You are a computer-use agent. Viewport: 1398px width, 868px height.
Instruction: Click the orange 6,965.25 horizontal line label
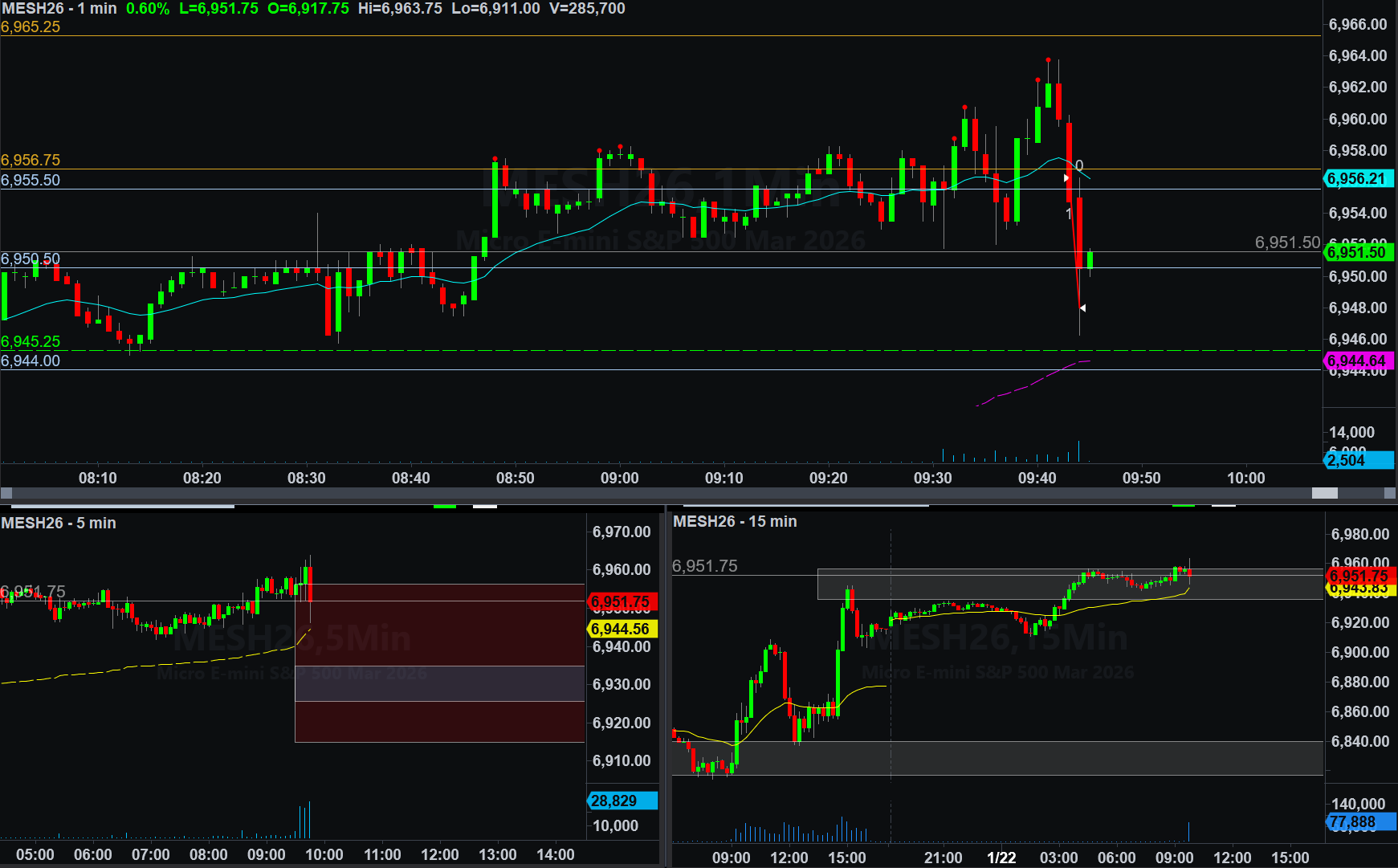pos(31,26)
